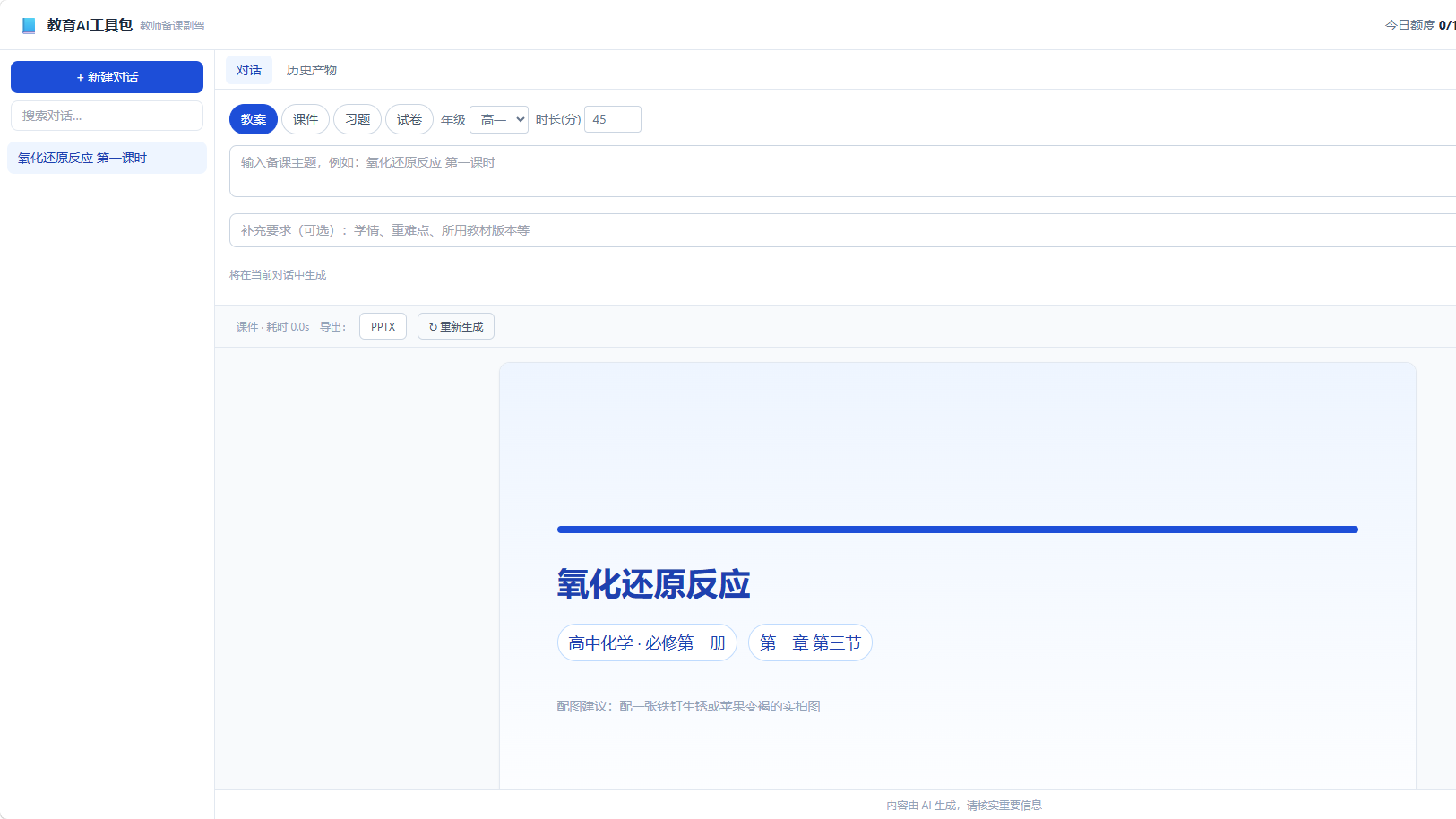1456x819 pixels.
Task: Select the 课件 type pill
Action: [x=306, y=119]
